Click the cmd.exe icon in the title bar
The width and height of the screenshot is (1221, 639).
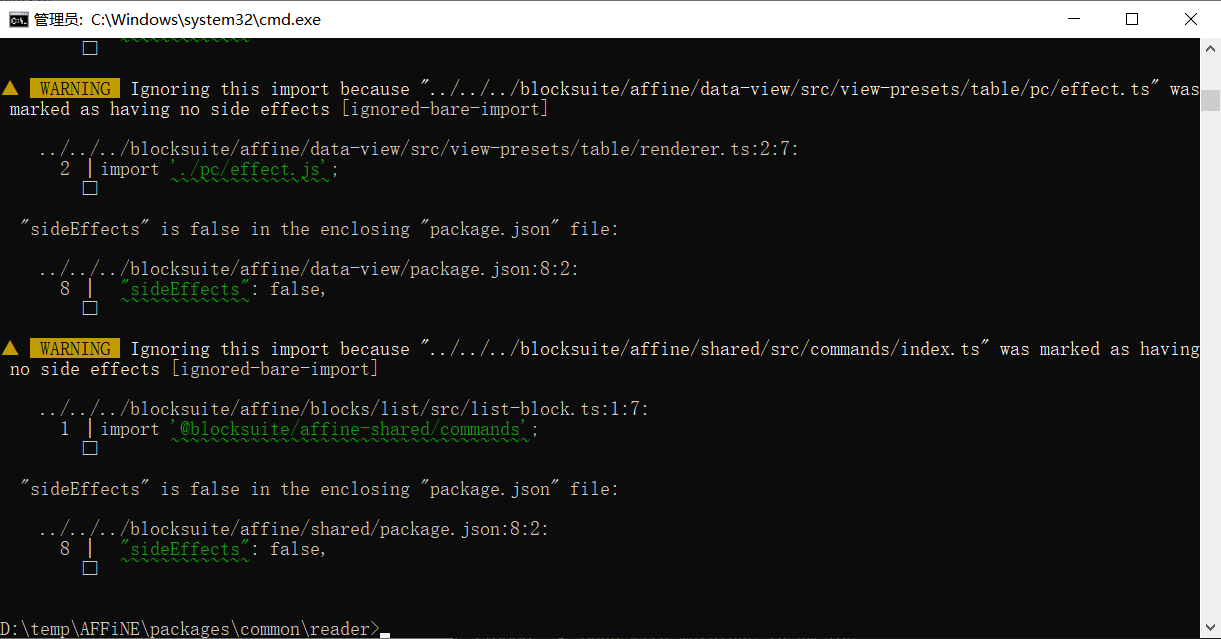[18, 19]
